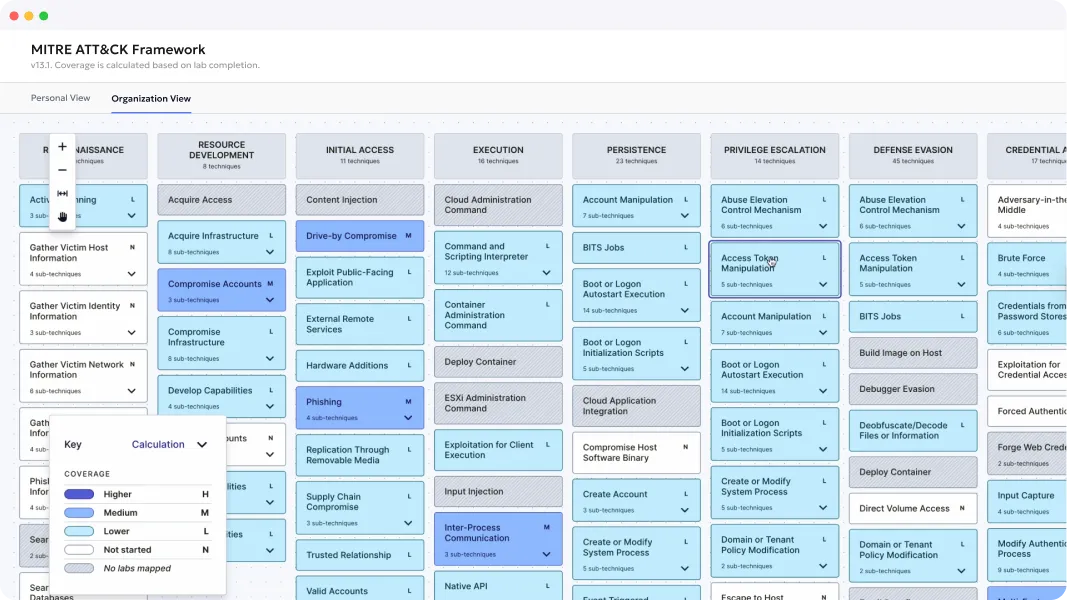1067x600 pixels.
Task: Click the Higher coverage swatch
Action: [x=79, y=494]
